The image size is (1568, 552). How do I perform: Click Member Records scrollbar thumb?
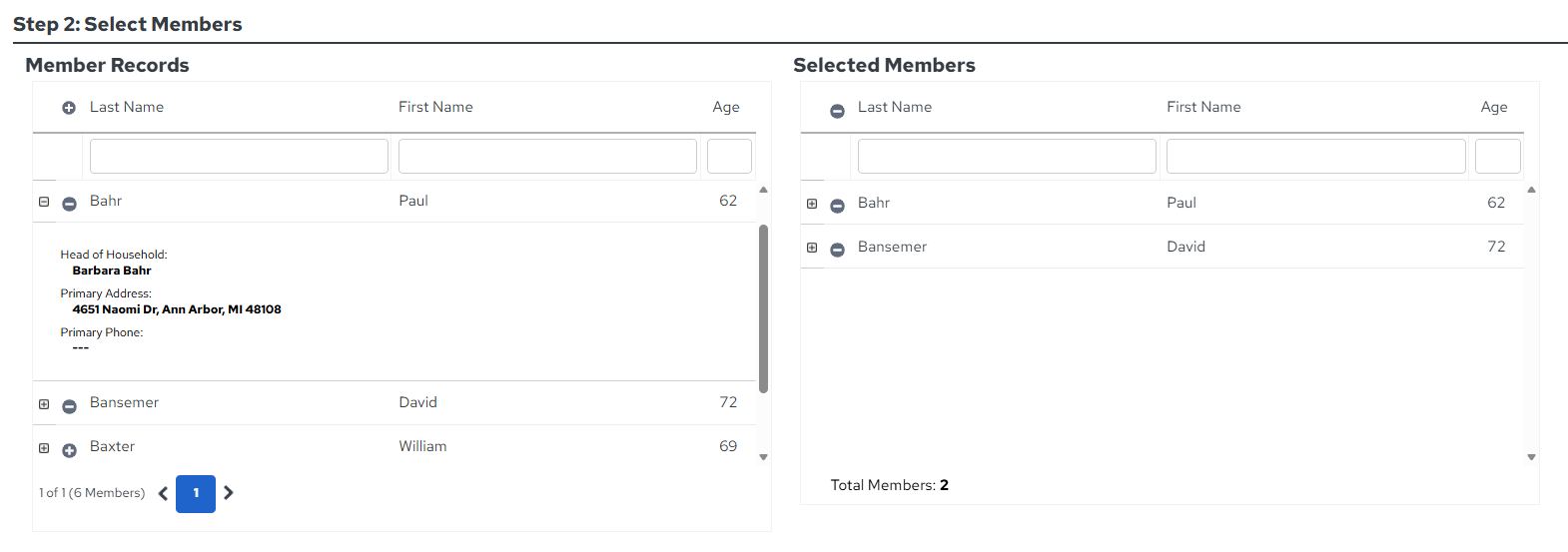763,308
